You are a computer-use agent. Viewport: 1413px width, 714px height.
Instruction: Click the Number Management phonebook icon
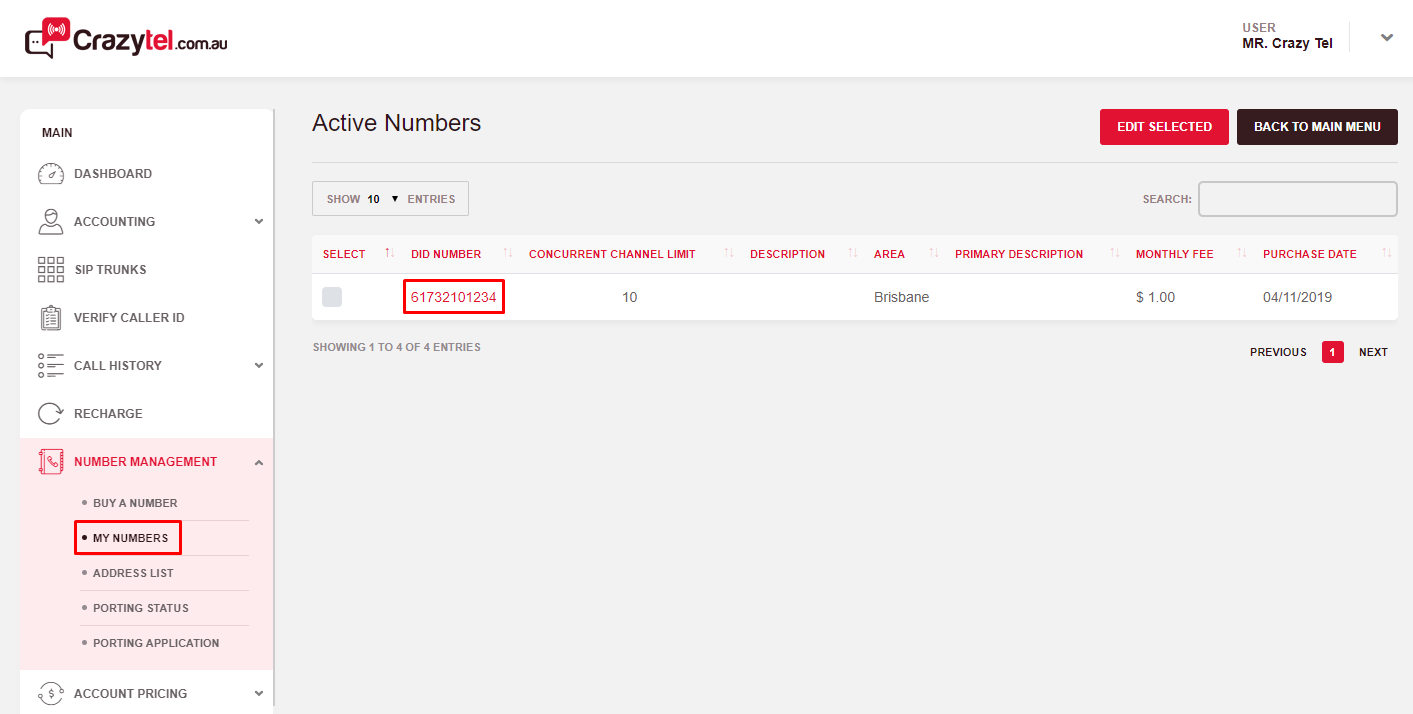51,462
